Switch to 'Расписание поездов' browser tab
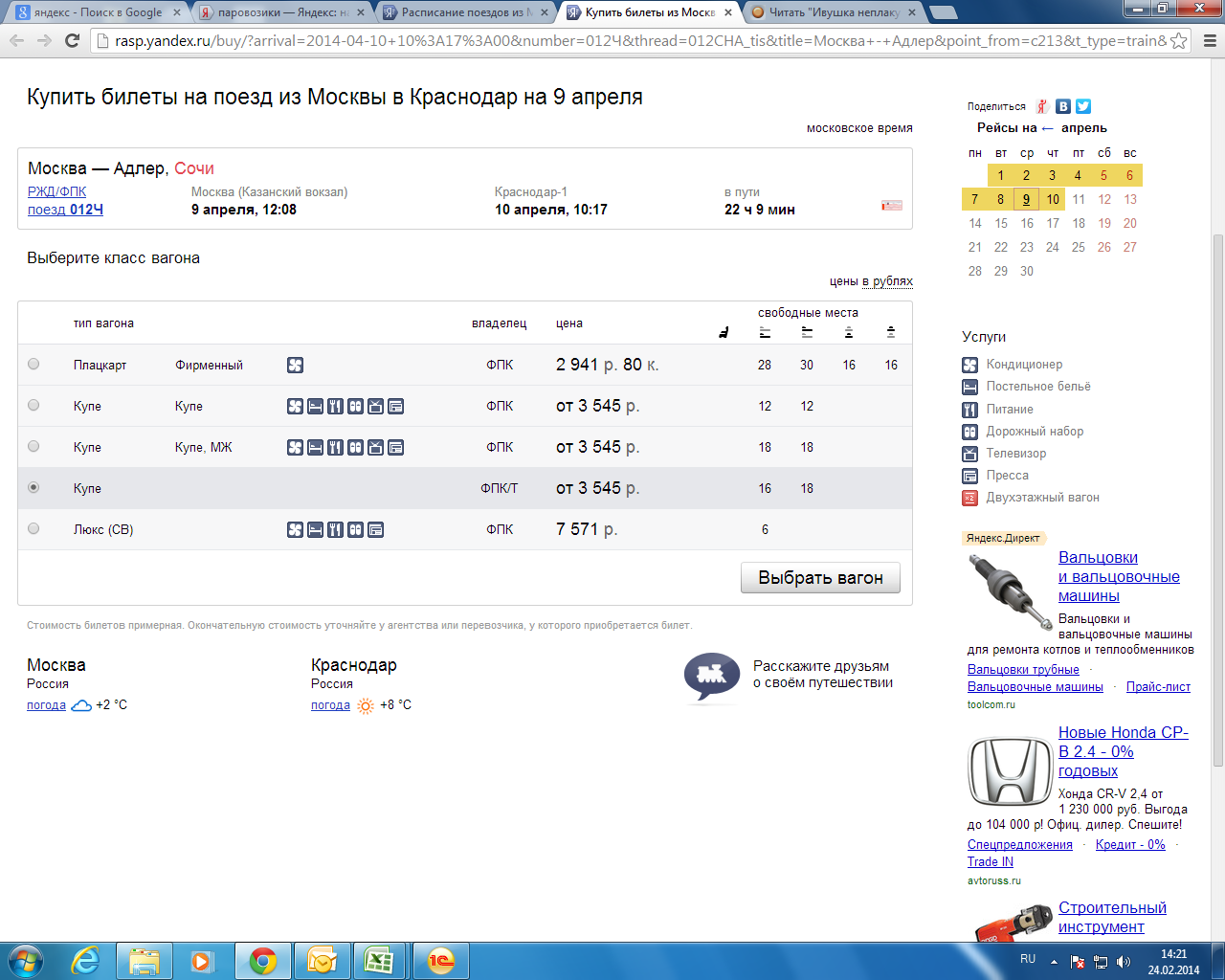The height and width of the screenshot is (980, 1225). click(x=462, y=12)
